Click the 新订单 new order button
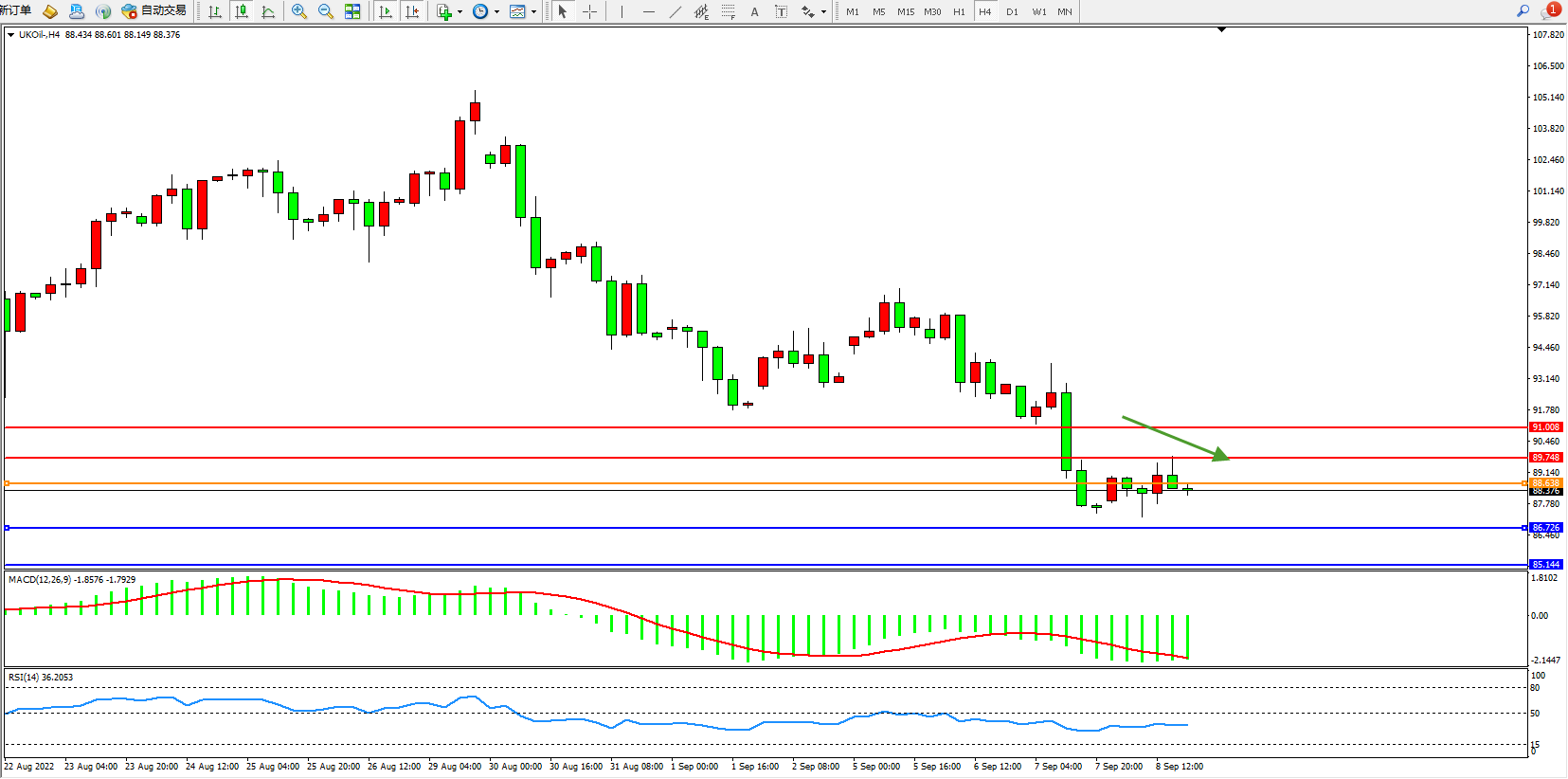This screenshot has width=1568, height=779. 15,11
